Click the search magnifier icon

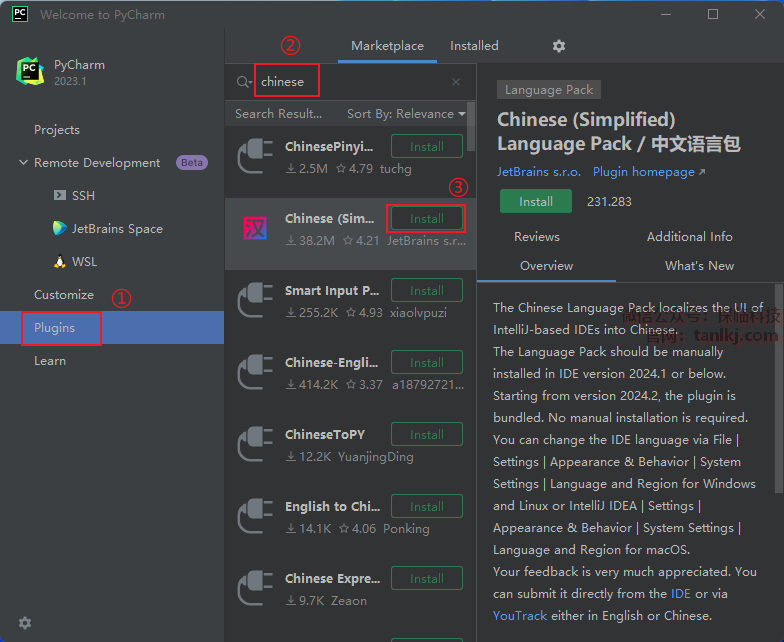click(243, 82)
